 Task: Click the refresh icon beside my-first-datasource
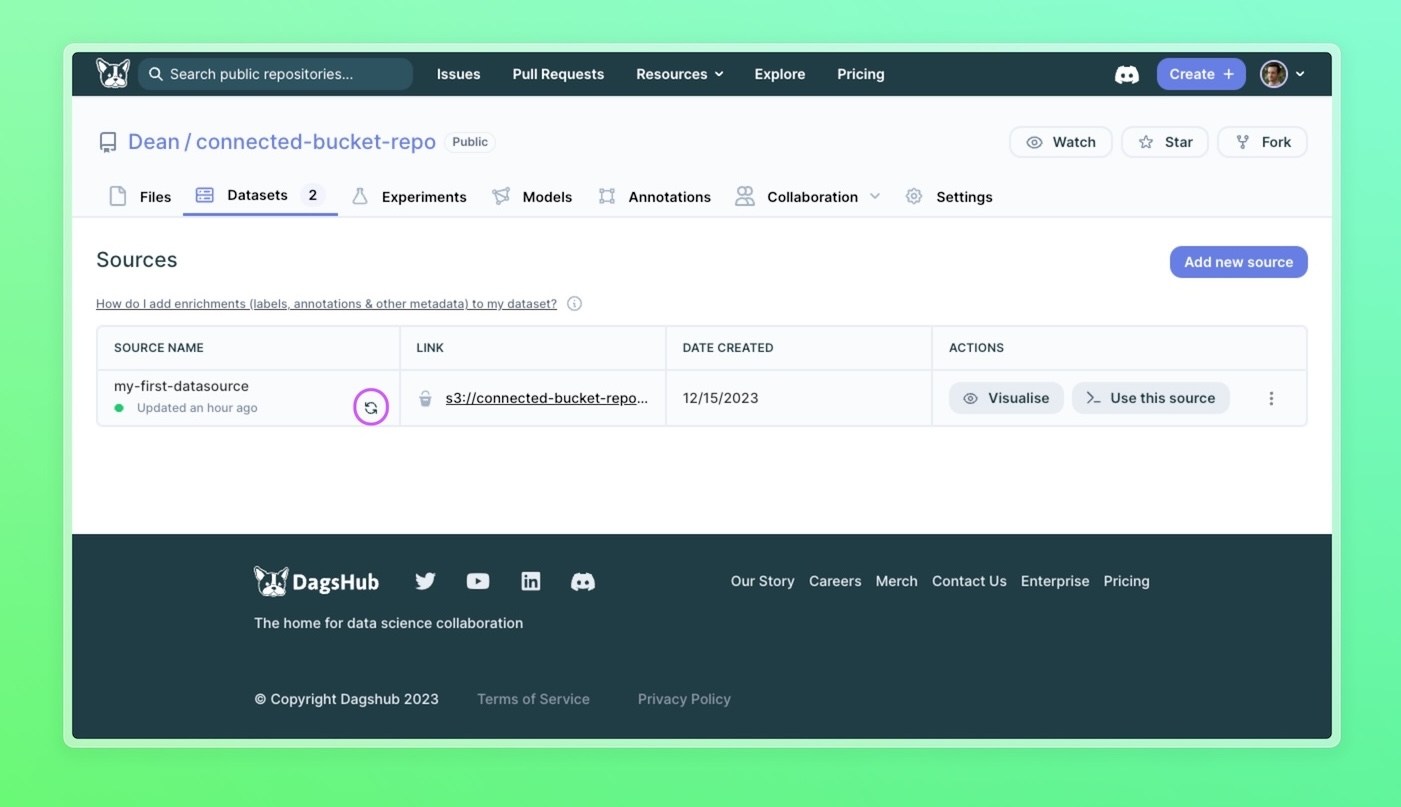(x=371, y=407)
